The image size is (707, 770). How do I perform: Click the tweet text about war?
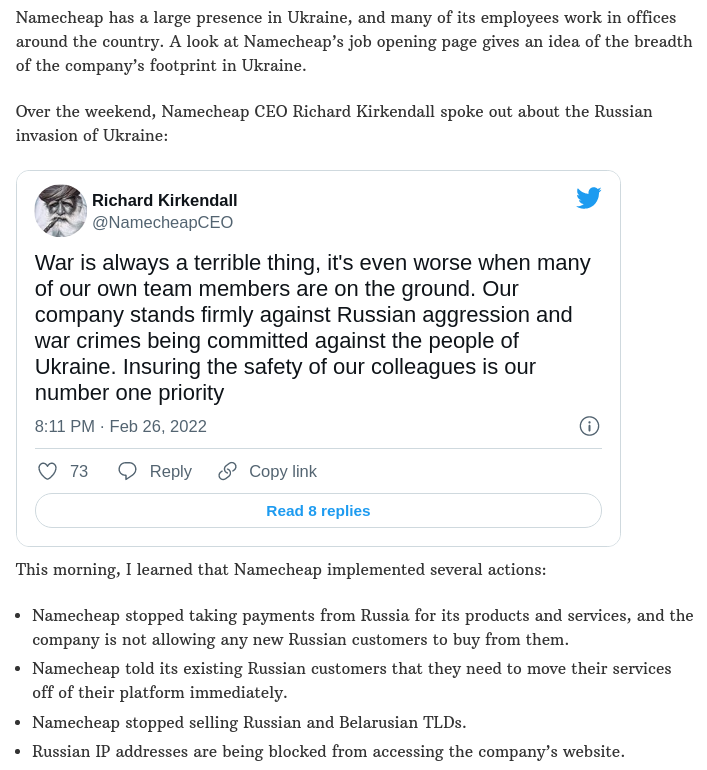click(x=312, y=328)
